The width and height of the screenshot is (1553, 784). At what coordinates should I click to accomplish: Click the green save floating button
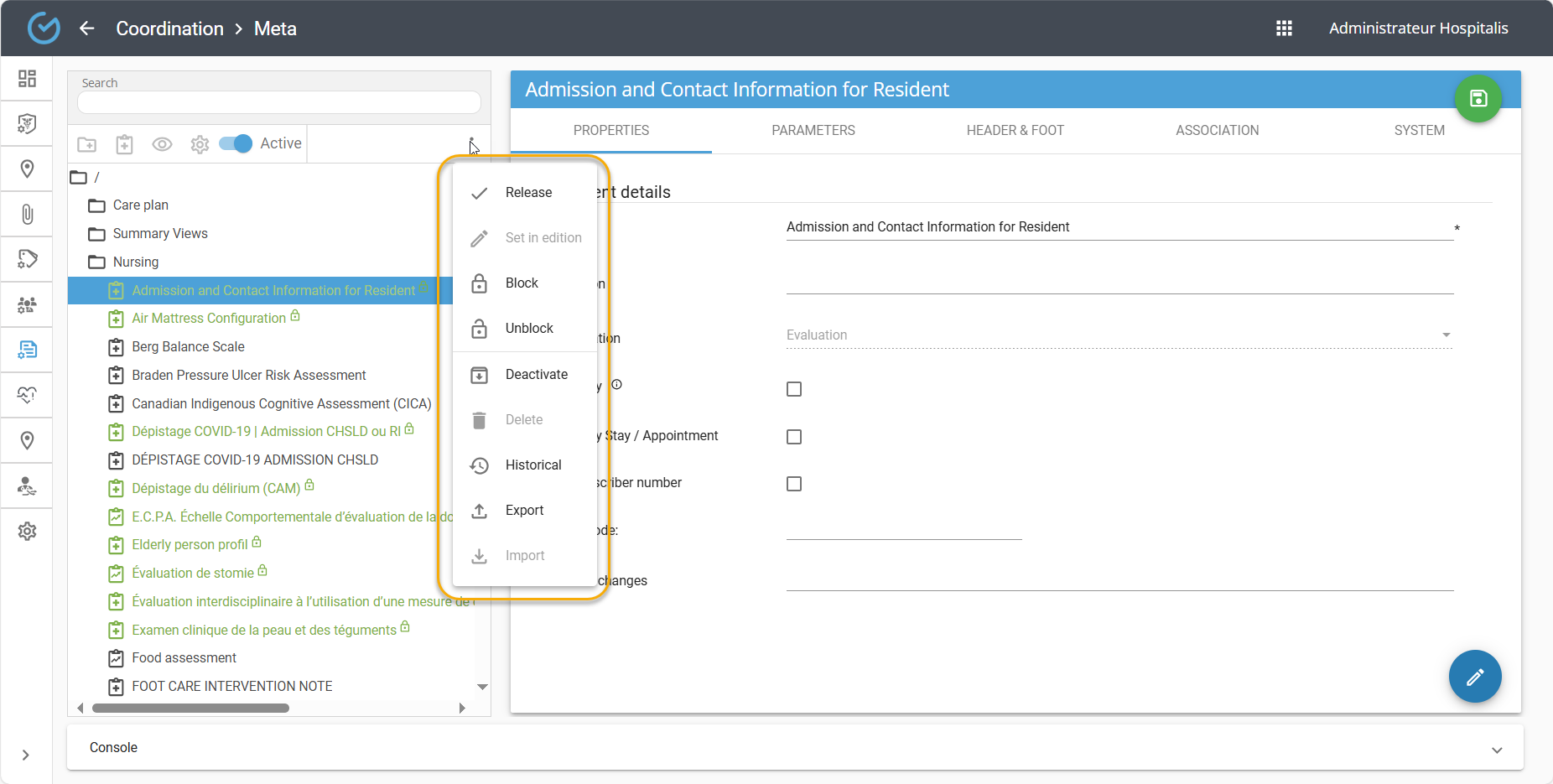pos(1478,98)
